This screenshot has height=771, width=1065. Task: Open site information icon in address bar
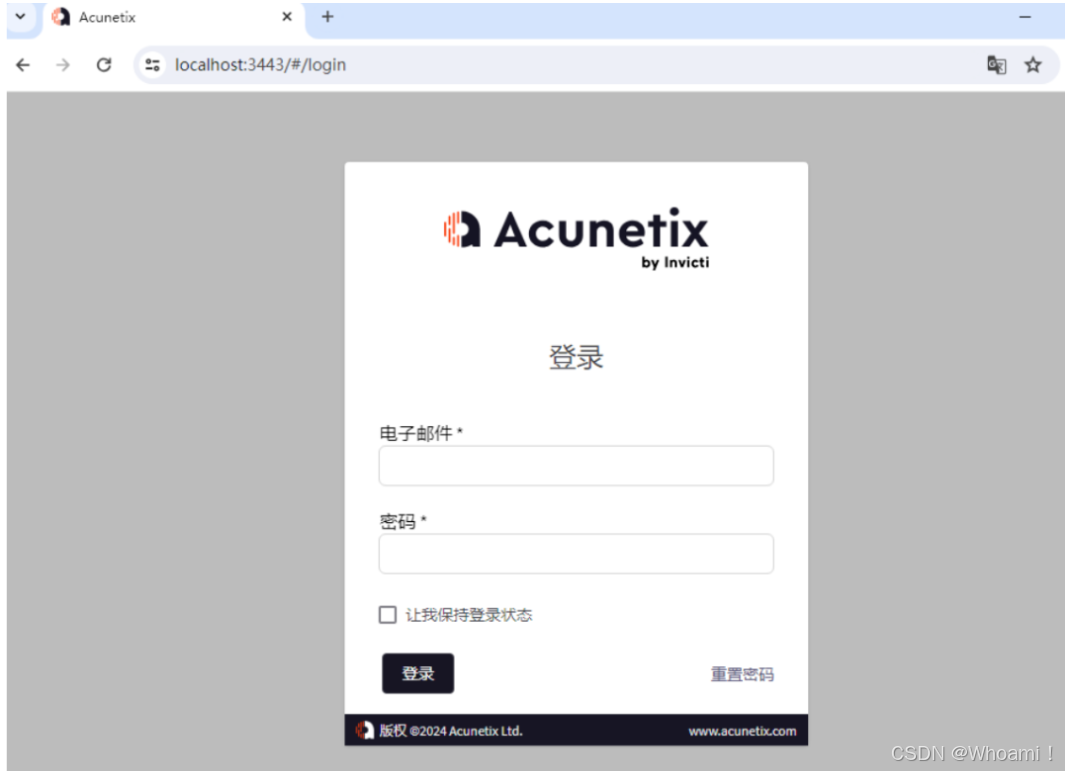pyautogui.click(x=153, y=65)
